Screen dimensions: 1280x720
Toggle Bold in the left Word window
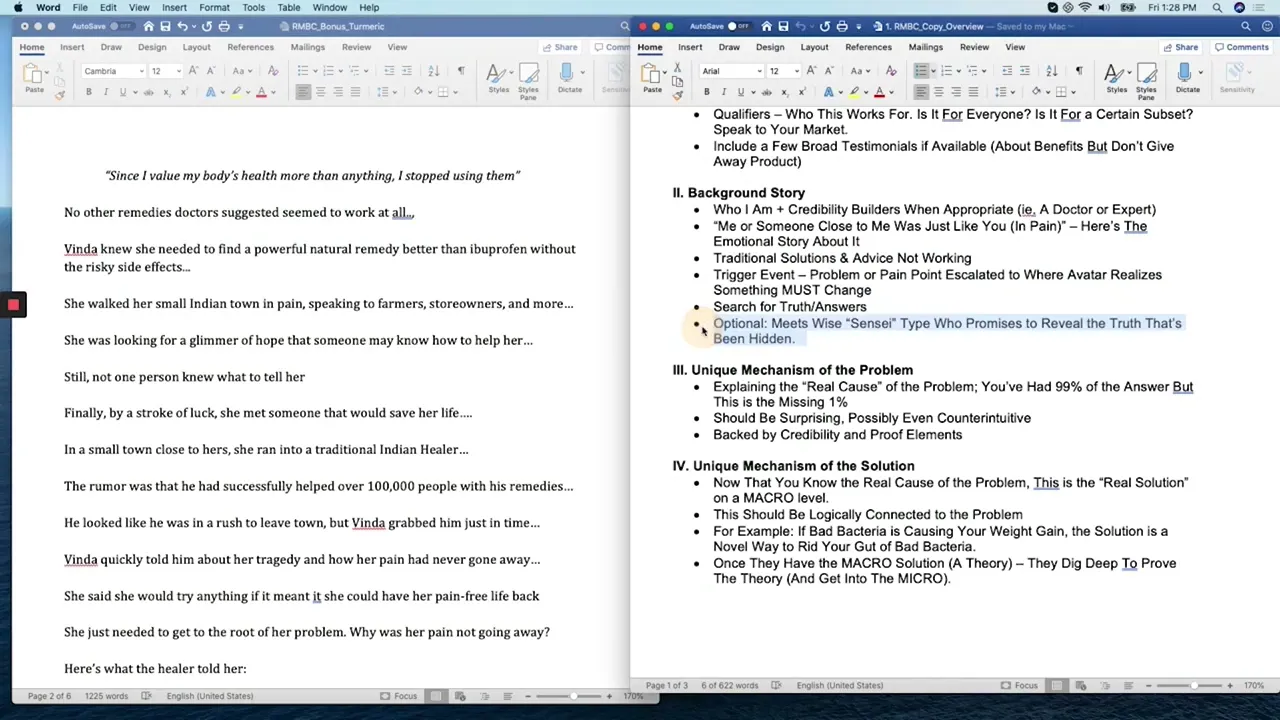(88, 92)
